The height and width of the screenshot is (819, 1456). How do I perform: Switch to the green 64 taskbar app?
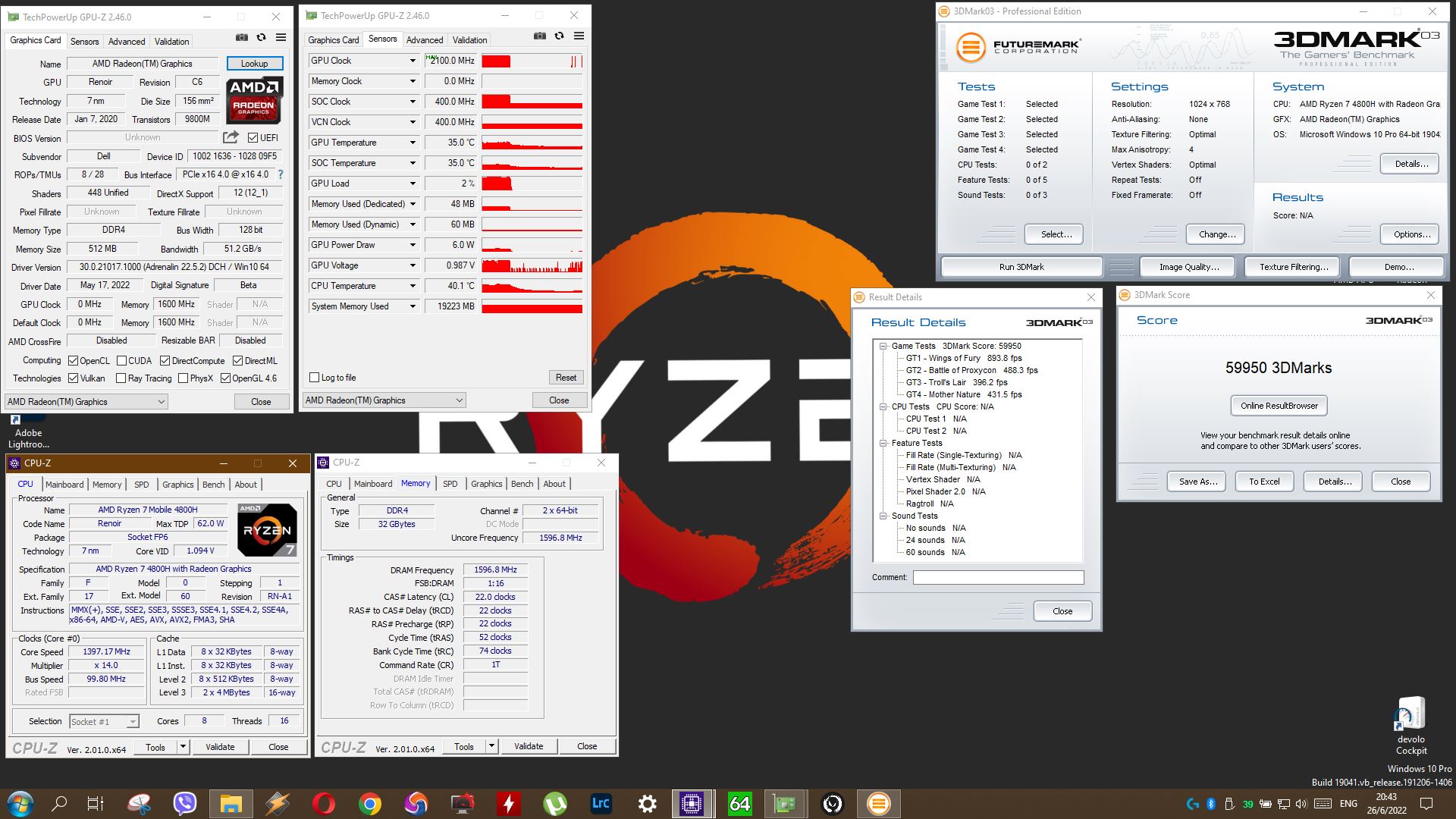739,804
